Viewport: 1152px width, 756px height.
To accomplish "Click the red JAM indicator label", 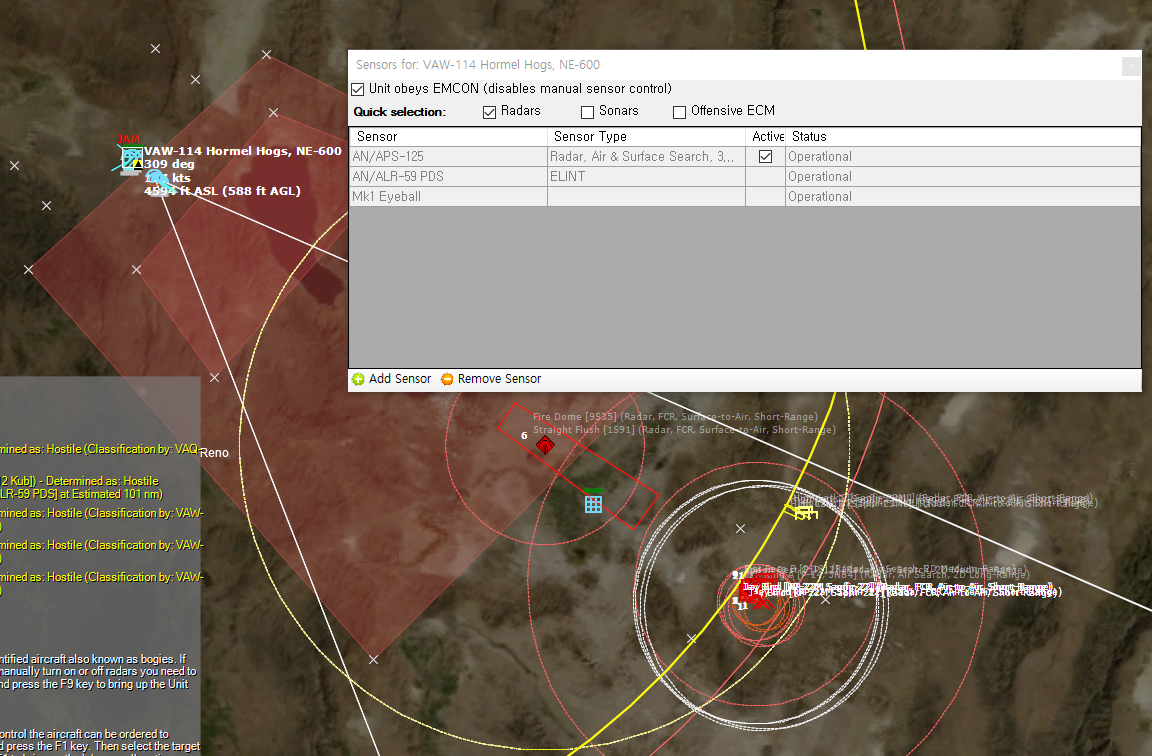I will 129,139.
